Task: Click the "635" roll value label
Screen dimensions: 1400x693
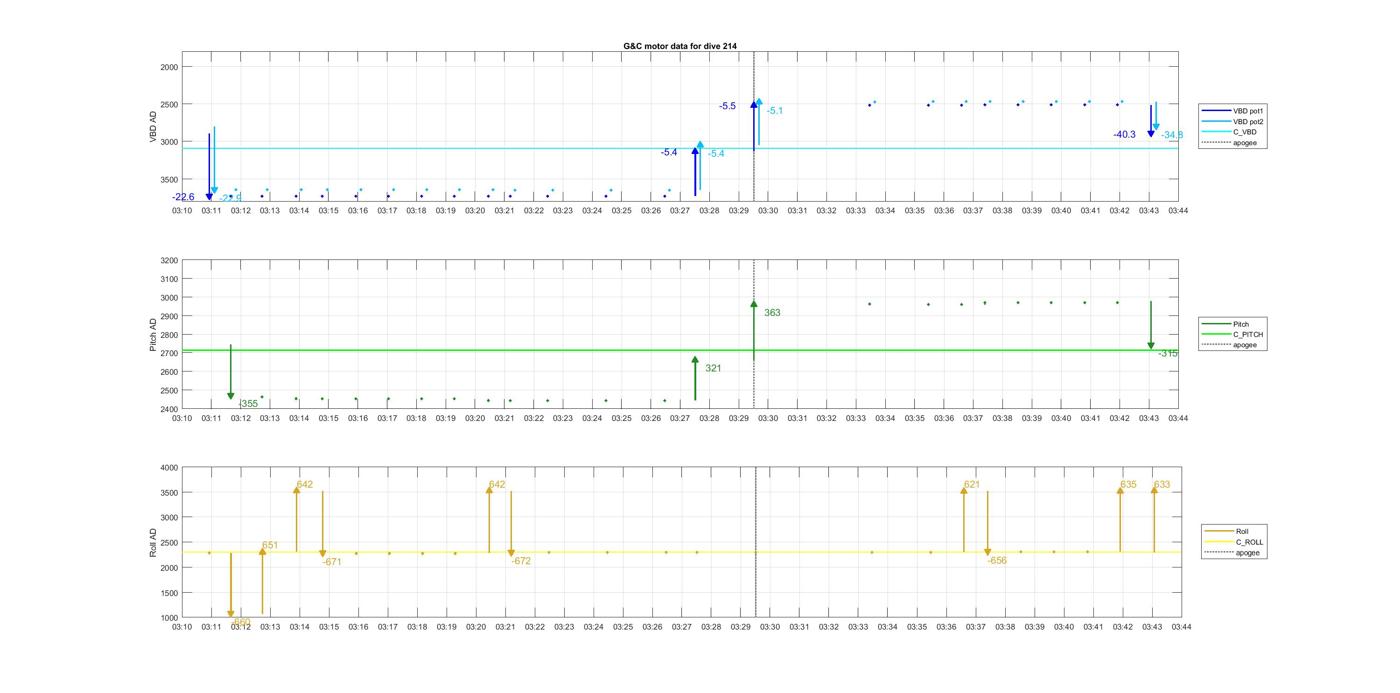Action: pos(1128,485)
